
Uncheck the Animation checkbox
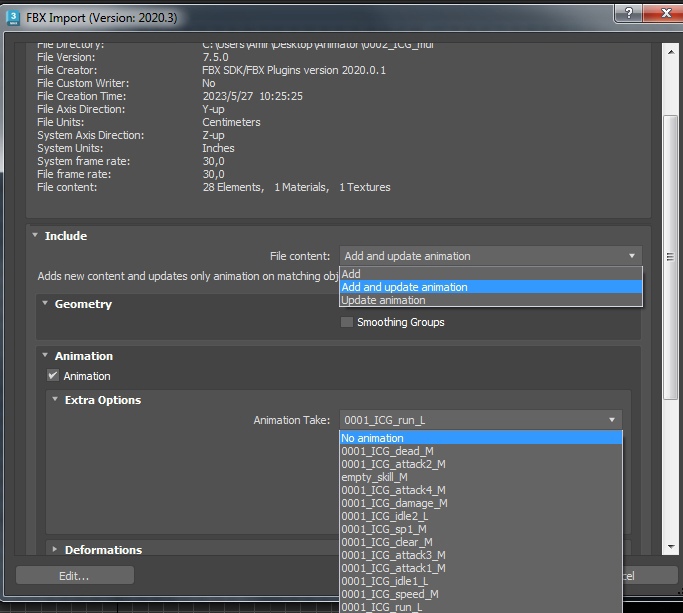coord(54,376)
